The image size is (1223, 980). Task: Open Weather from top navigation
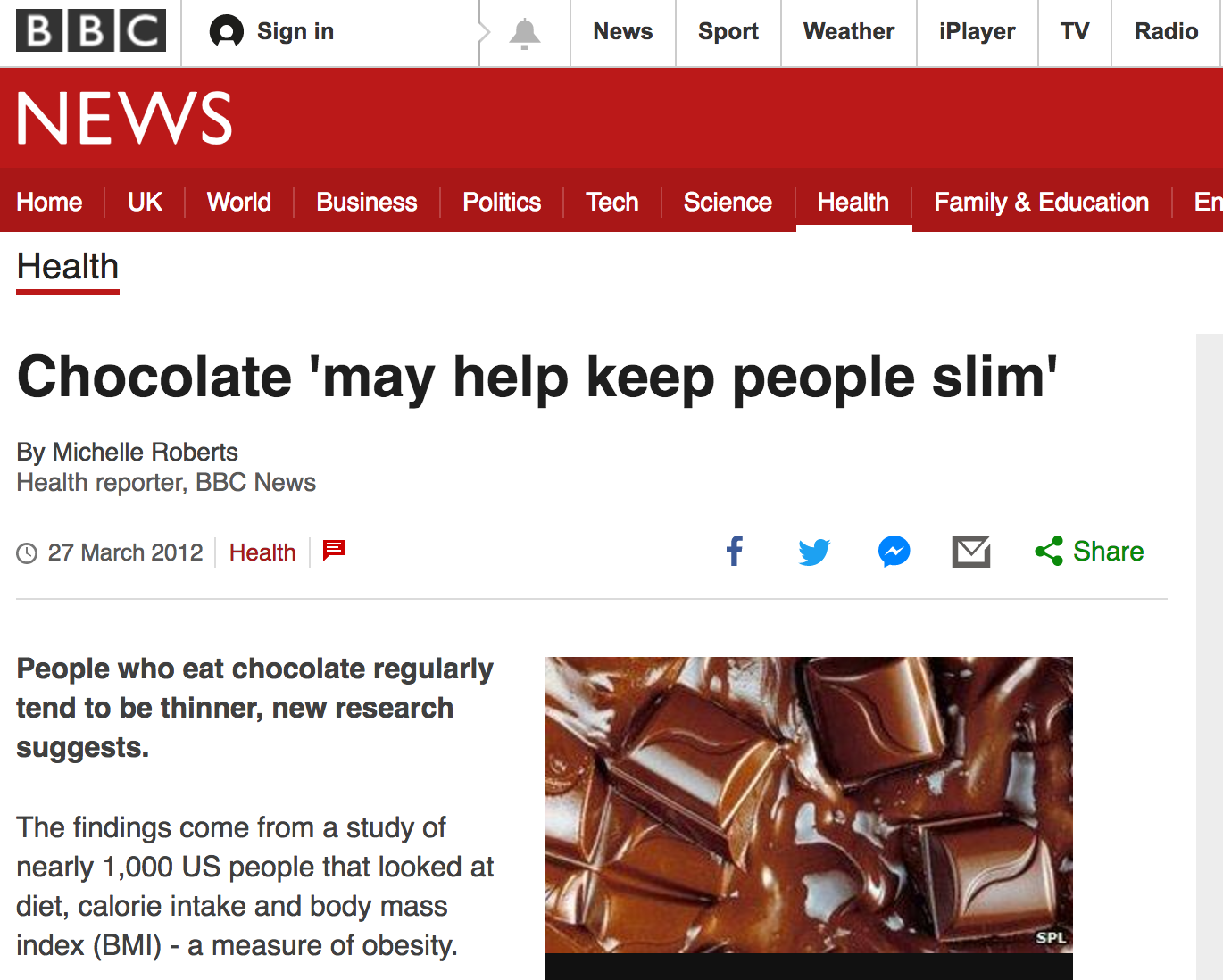[x=848, y=32]
